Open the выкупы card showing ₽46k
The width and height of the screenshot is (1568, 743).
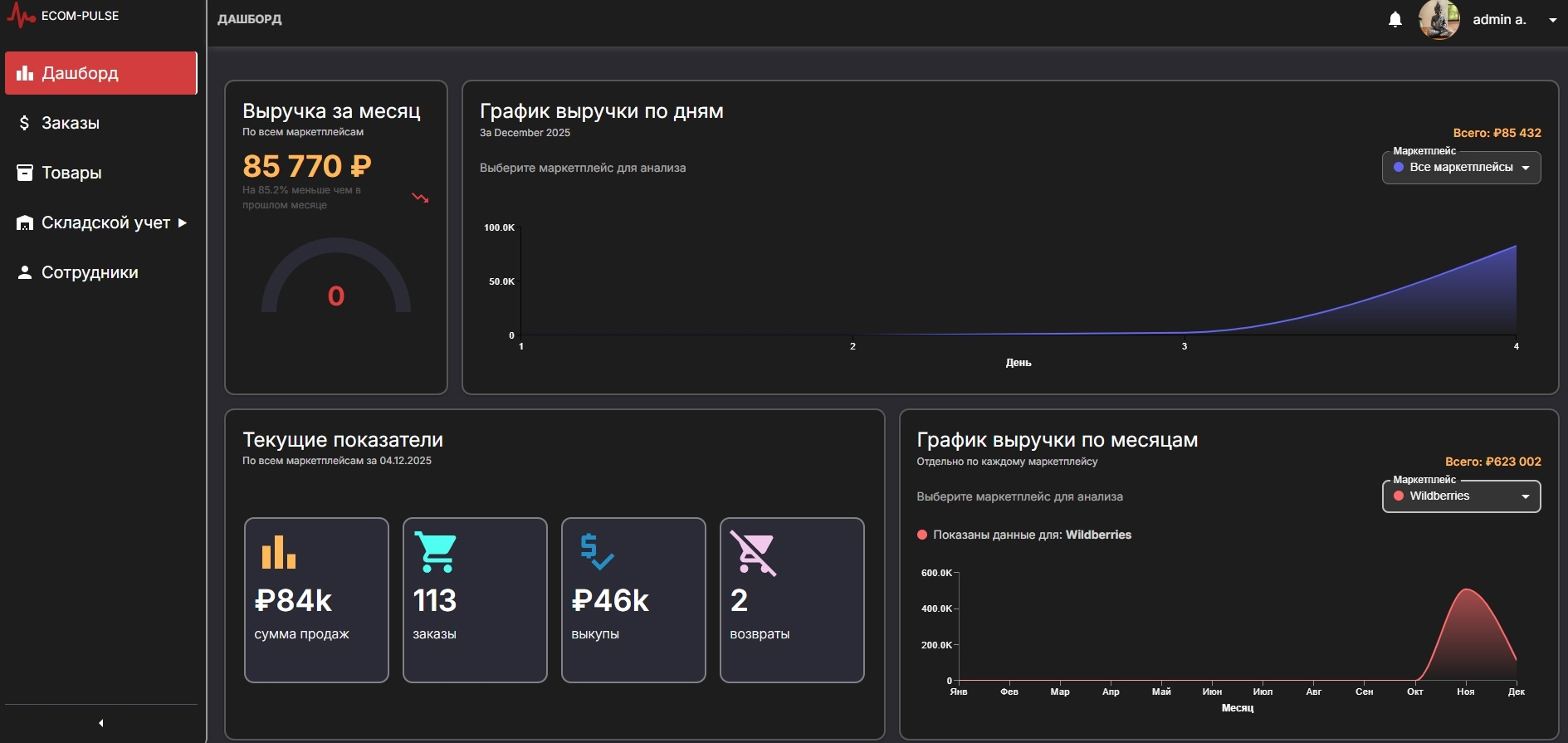click(633, 600)
